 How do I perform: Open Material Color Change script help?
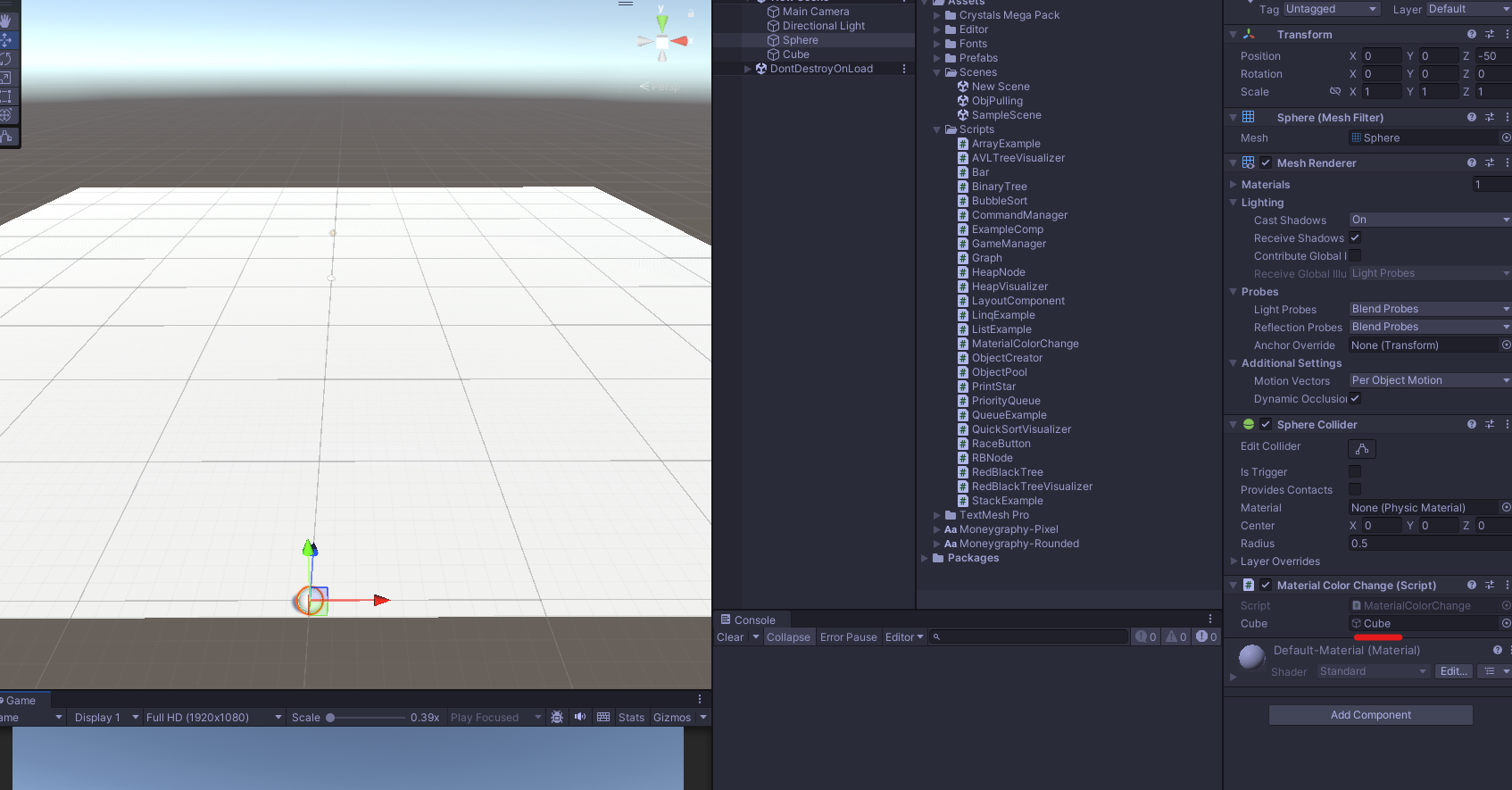click(x=1472, y=586)
